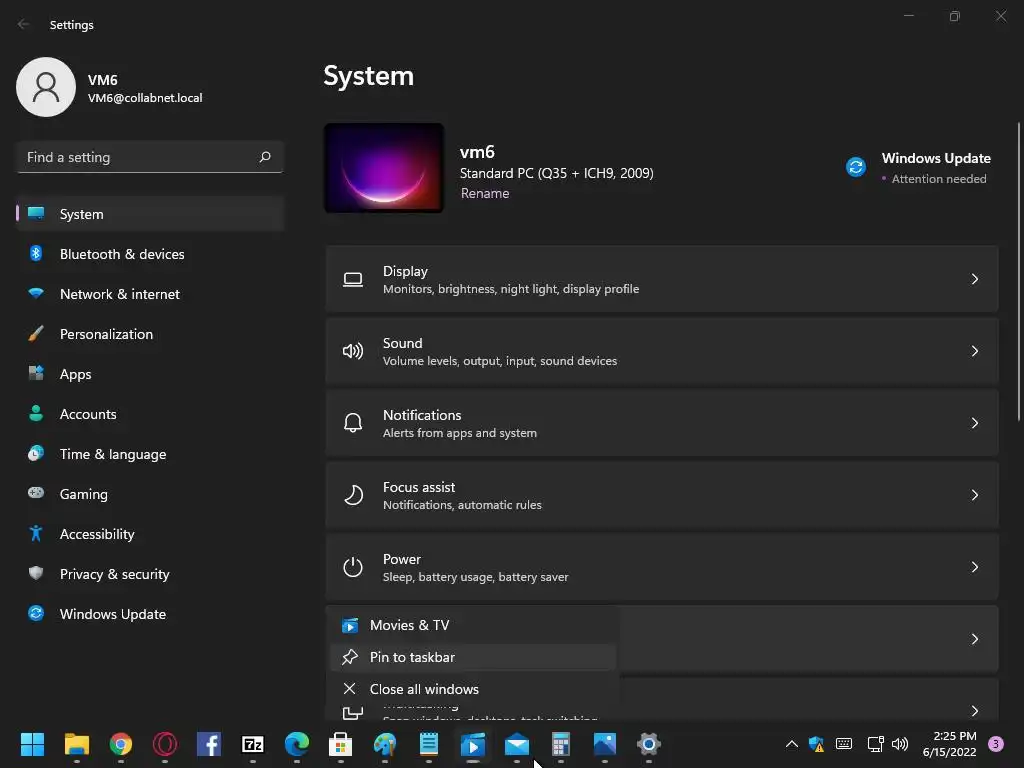This screenshot has width=1024, height=768.
Task: Open the clock showing 2:25 PM
Action: tap(950, 744)
